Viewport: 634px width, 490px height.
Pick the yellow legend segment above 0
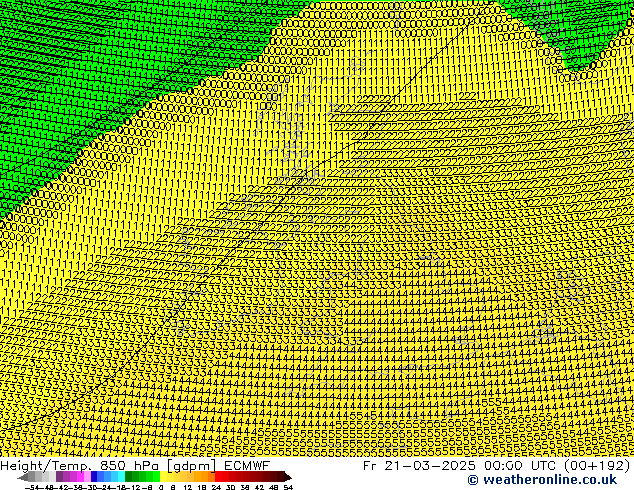(x=163, y=477)
